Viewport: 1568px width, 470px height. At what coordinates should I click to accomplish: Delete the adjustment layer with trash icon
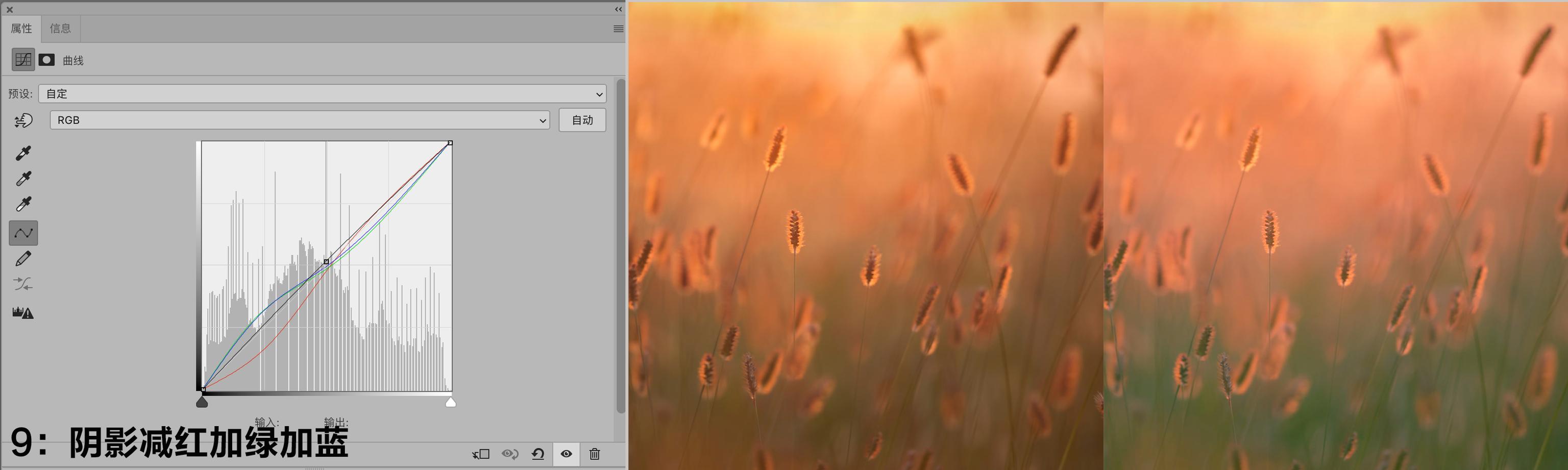(595, 454)
